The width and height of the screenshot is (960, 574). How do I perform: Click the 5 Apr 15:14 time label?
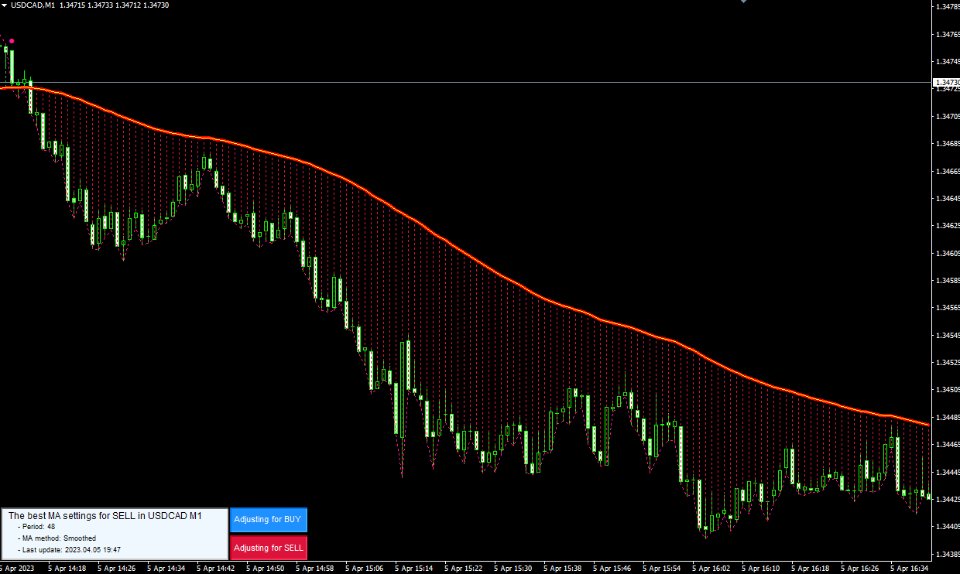point(414,568)
